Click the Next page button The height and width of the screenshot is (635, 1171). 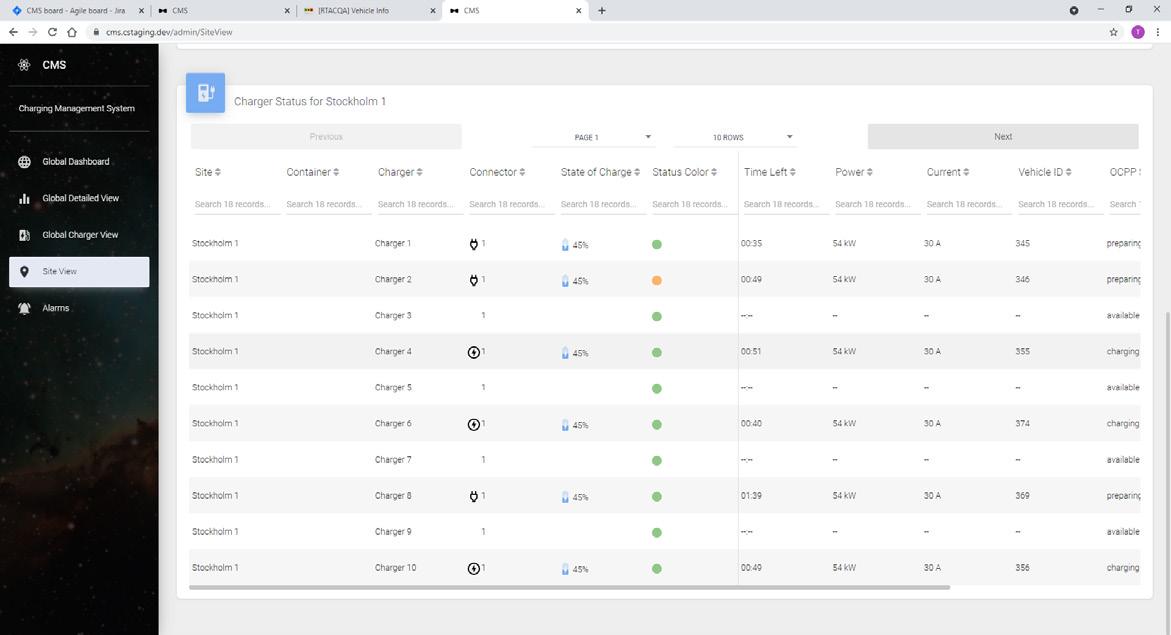[x=1002, y=137]
